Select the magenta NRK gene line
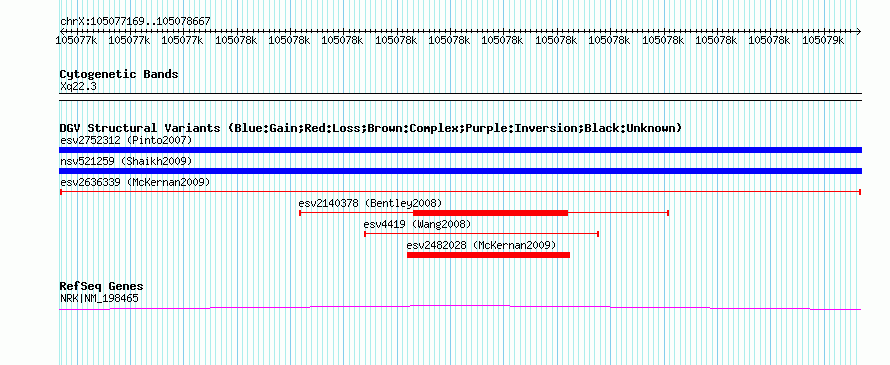The image size is (890, 365). [460, 307]
